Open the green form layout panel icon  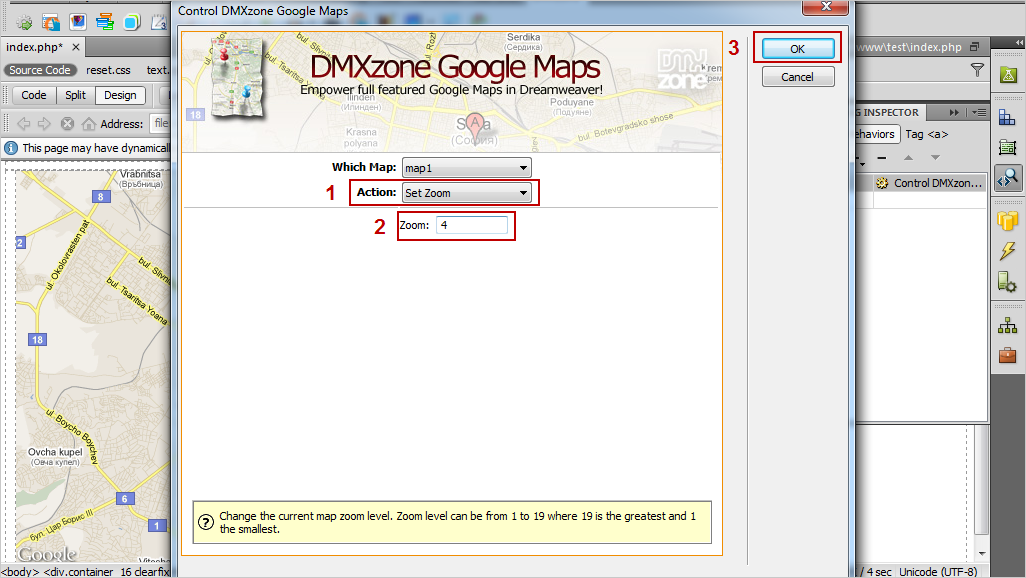[x=1008, y=147]
